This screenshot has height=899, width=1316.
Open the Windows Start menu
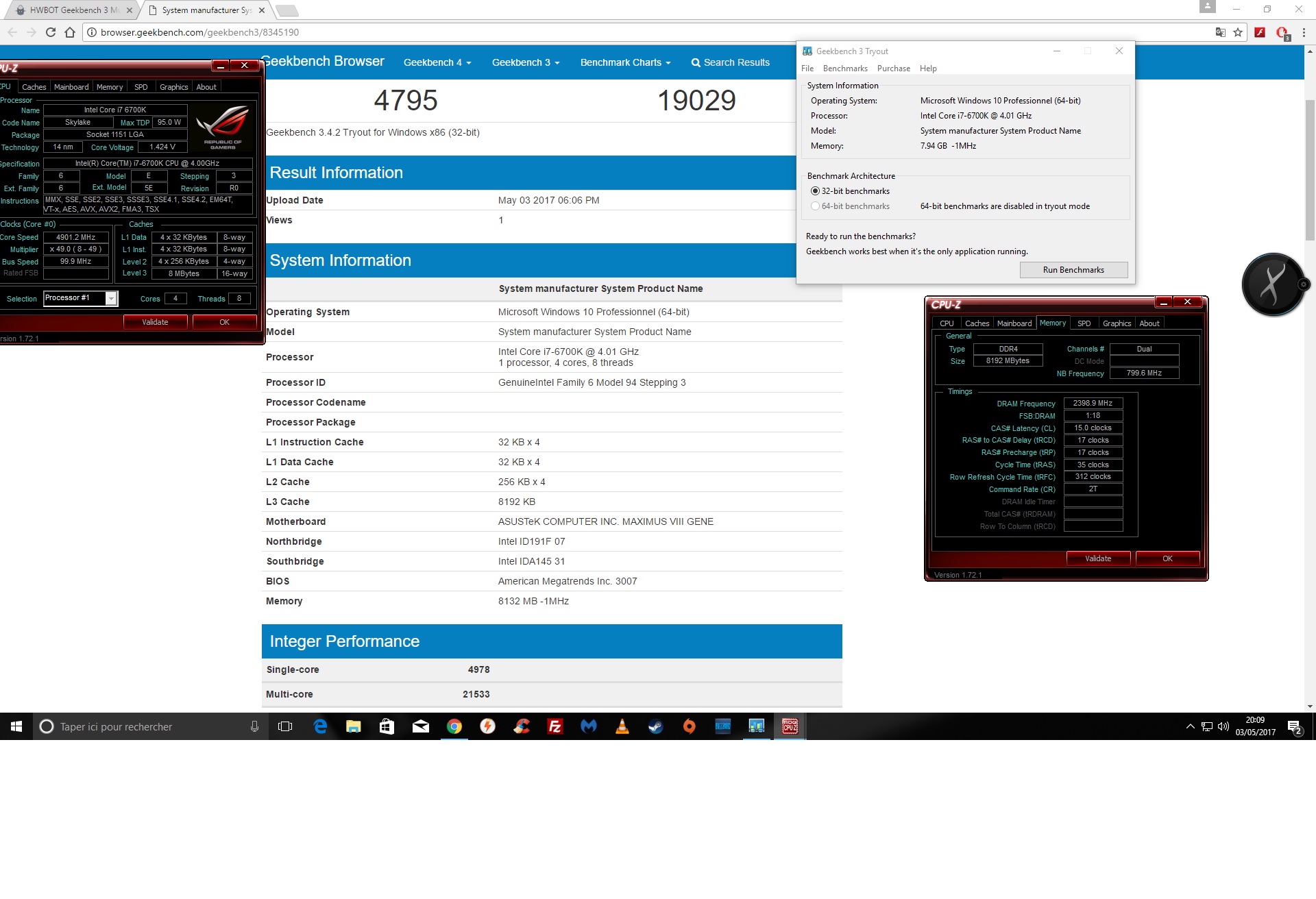tap(16, 726)
